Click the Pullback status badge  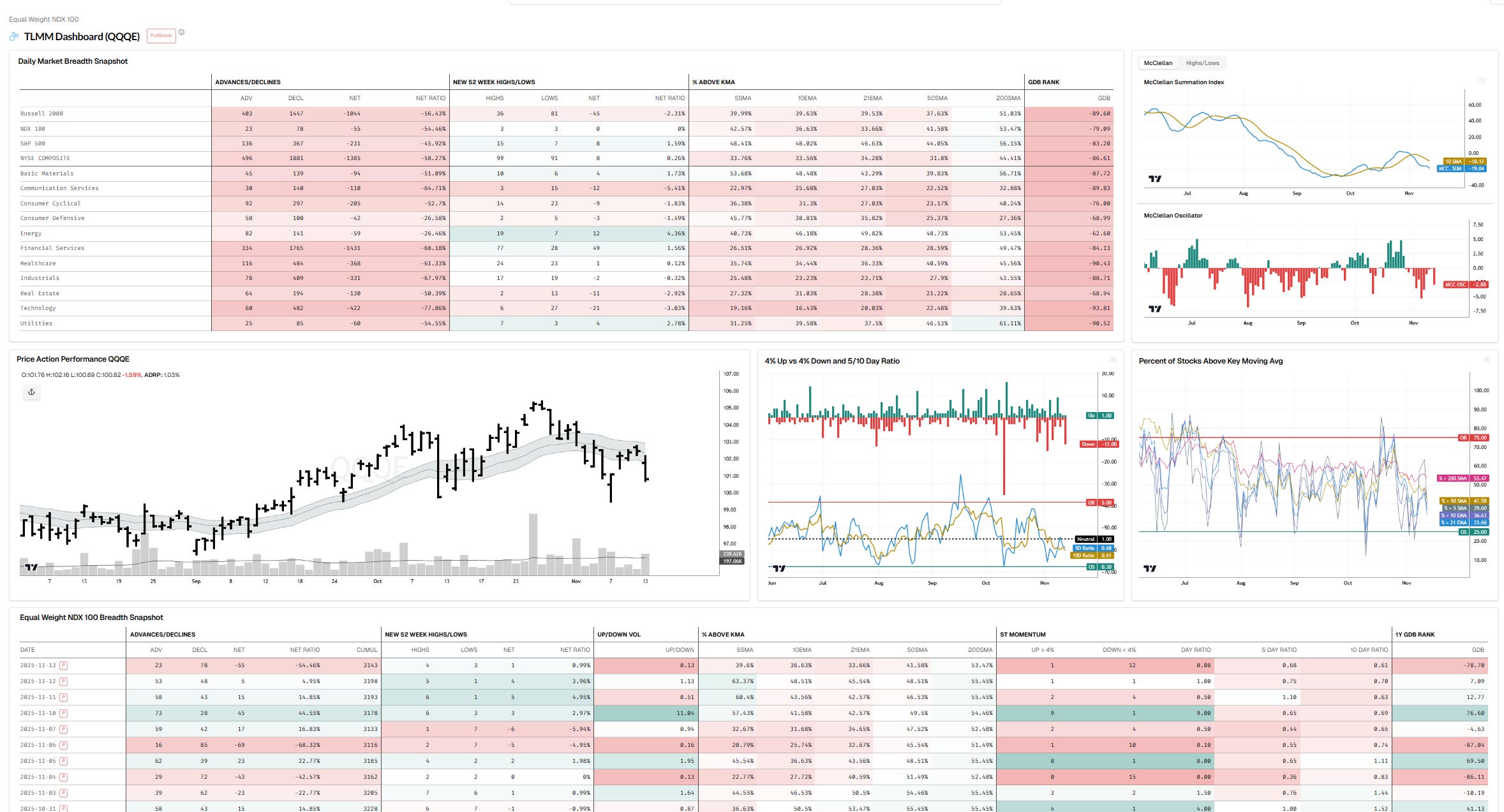[x=161, y=36]
